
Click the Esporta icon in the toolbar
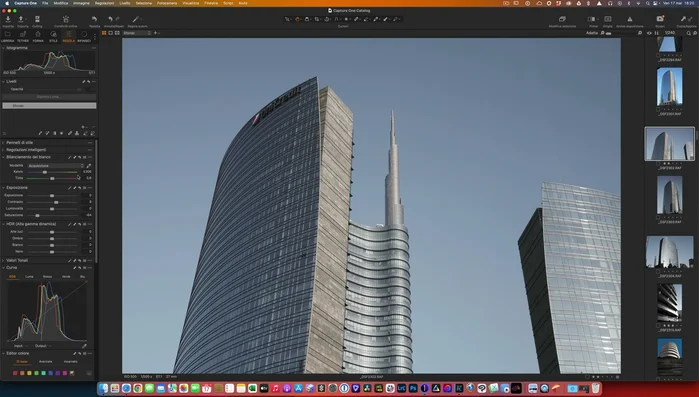click(x=21, y=19)
